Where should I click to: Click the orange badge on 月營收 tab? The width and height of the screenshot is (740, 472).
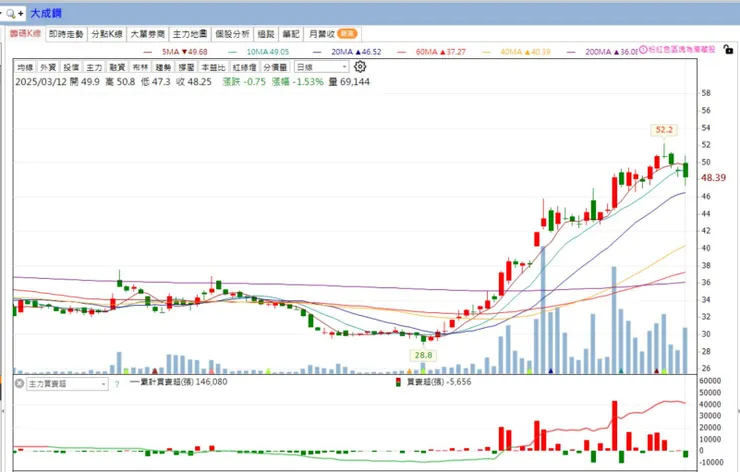click(x=347, y=34)
